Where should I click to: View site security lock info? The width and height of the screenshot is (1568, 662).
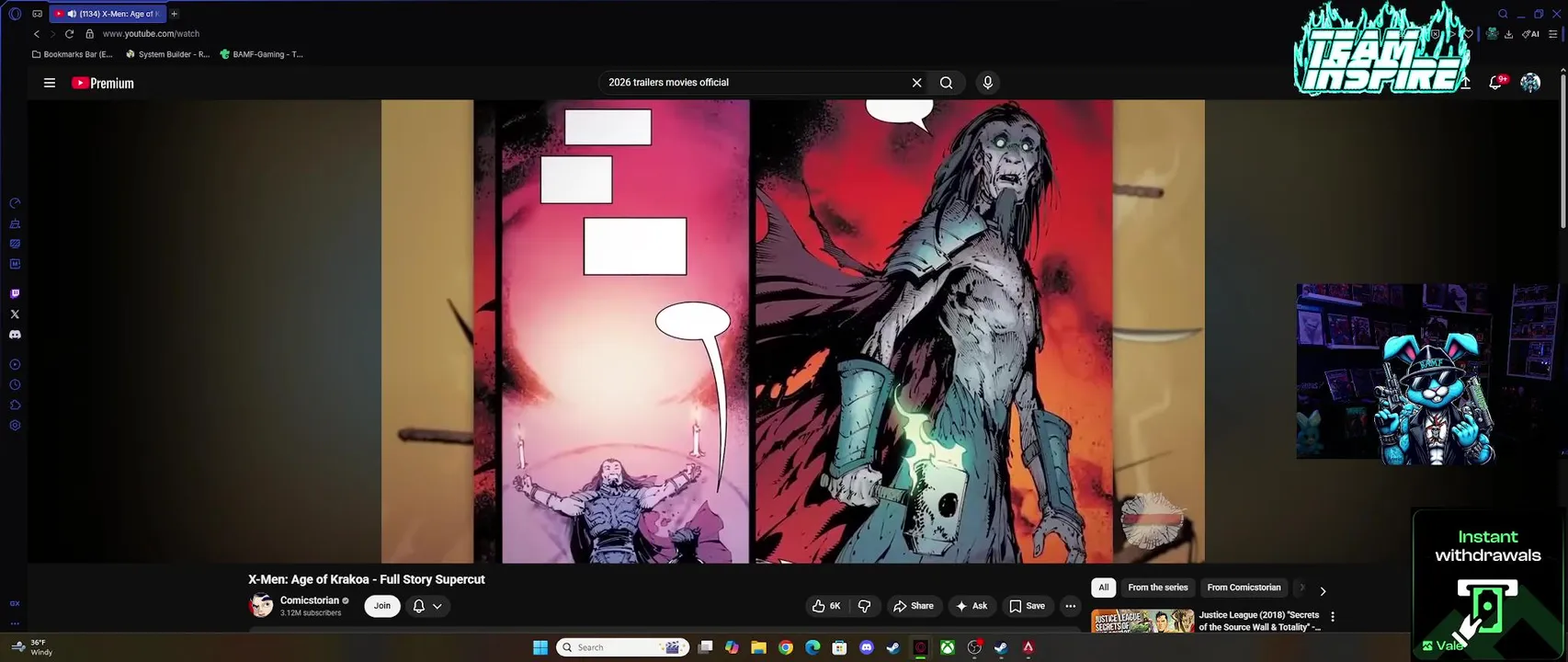[89, 33]
